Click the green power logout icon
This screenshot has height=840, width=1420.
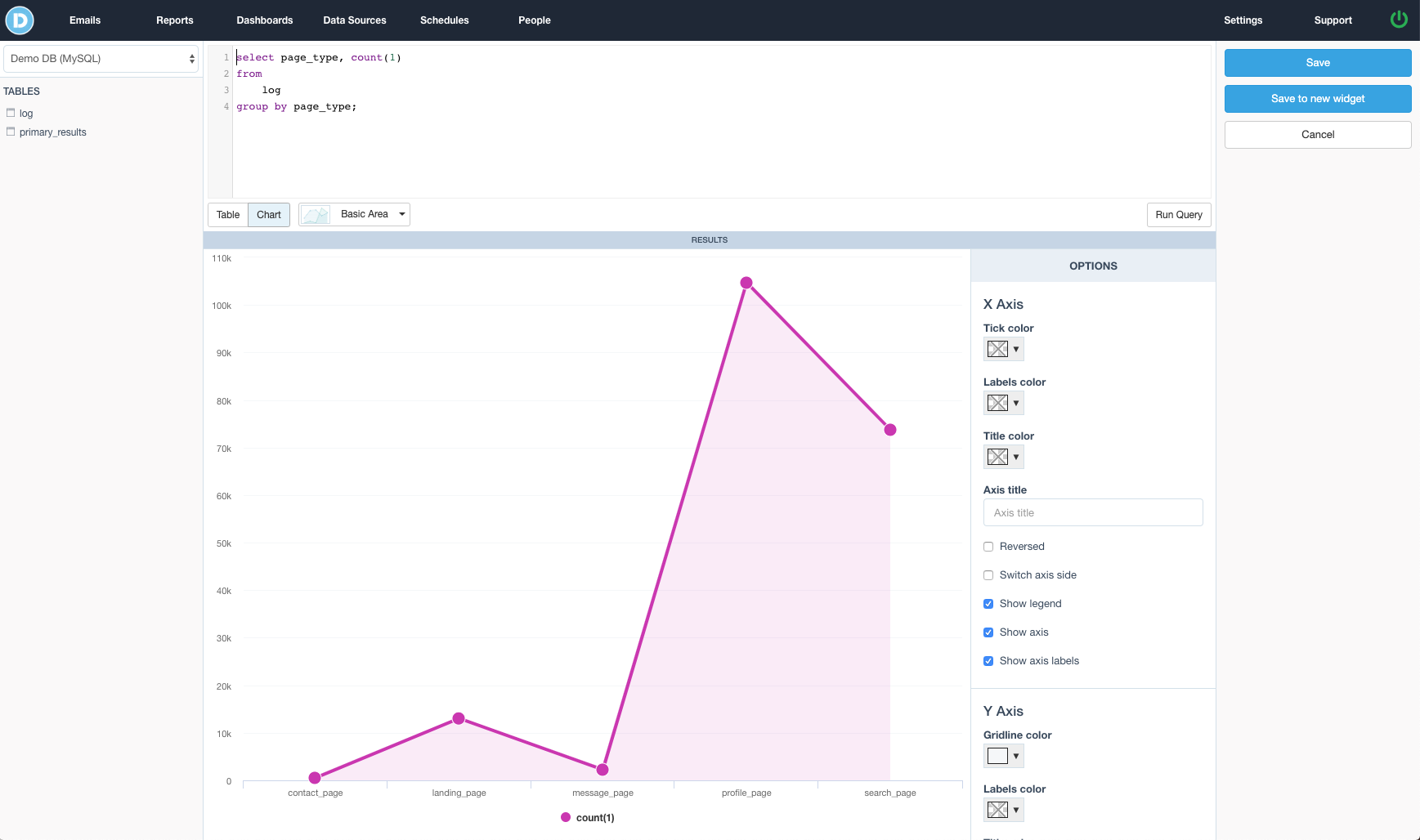point(1400,20)
